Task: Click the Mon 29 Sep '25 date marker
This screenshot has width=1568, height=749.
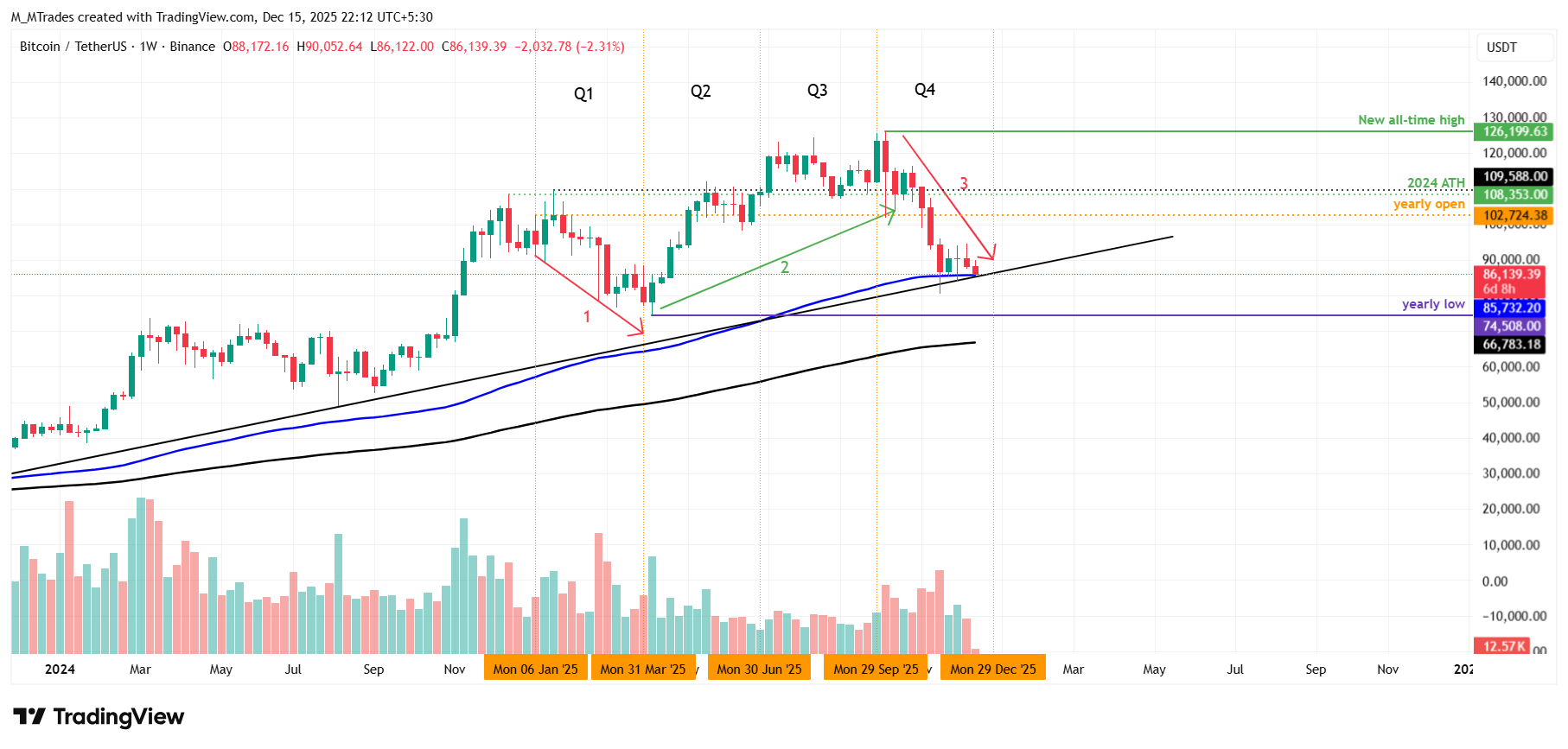Action: coord(876,670)
